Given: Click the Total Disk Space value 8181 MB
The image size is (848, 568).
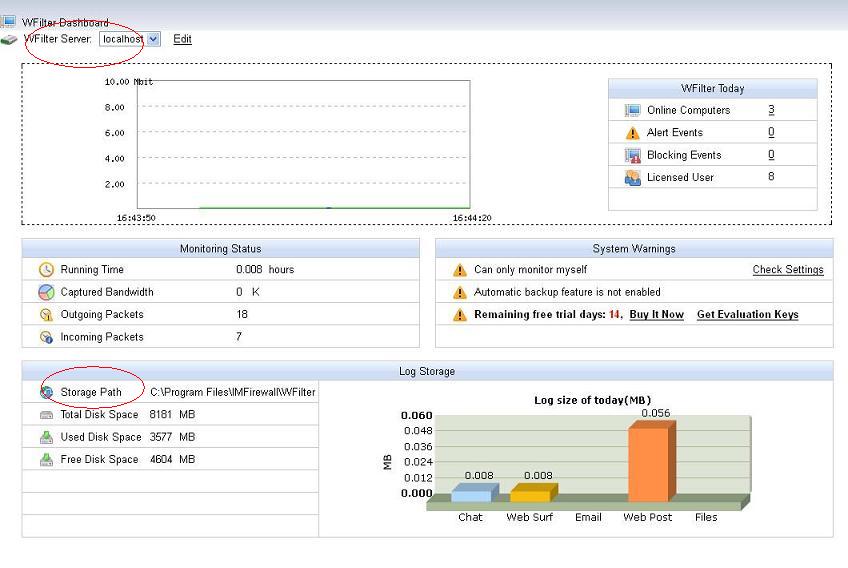Looking at the screenshot, I should pos(172,414).
